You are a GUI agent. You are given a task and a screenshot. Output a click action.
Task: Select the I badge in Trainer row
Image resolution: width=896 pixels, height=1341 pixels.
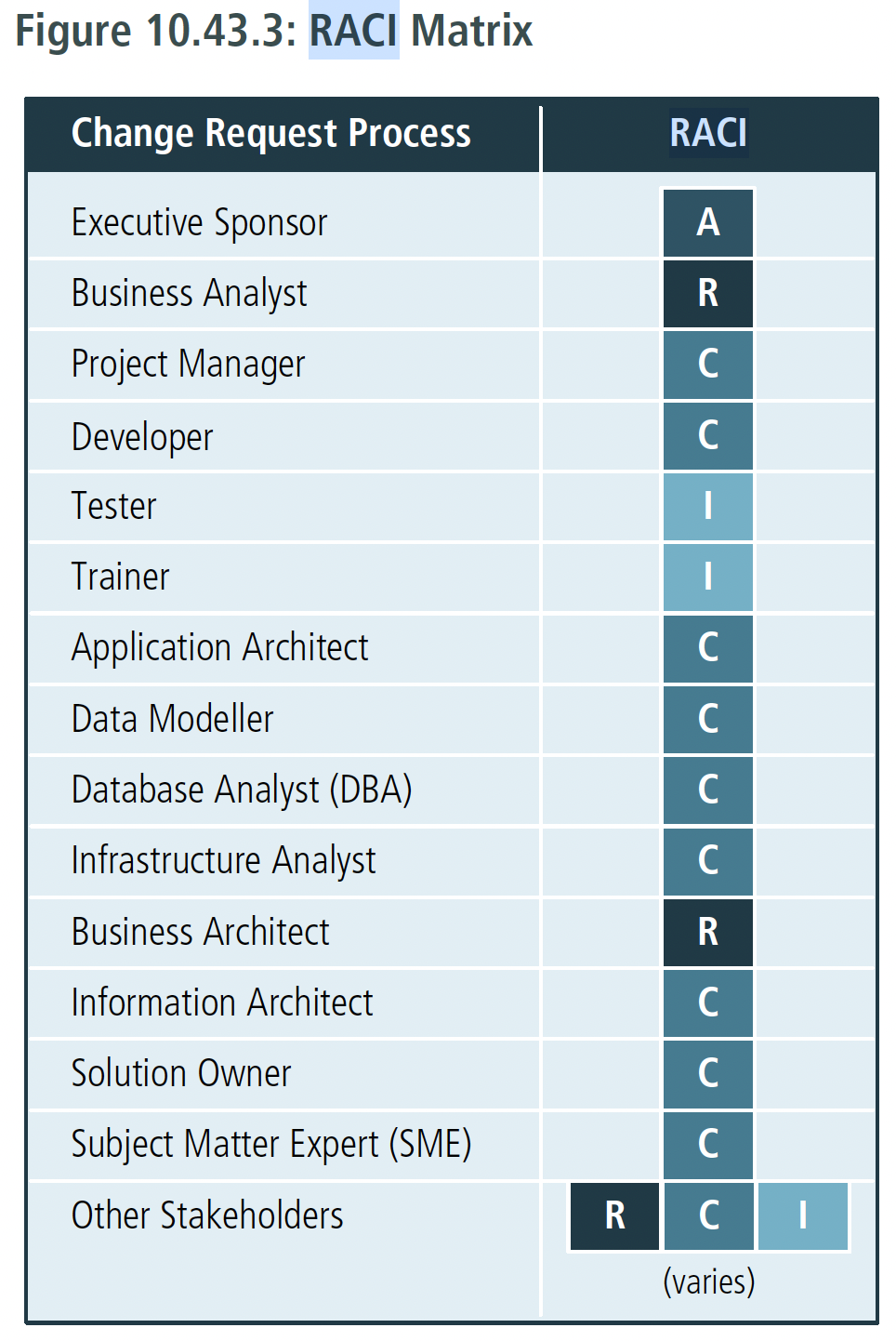(x=707, y=577)
